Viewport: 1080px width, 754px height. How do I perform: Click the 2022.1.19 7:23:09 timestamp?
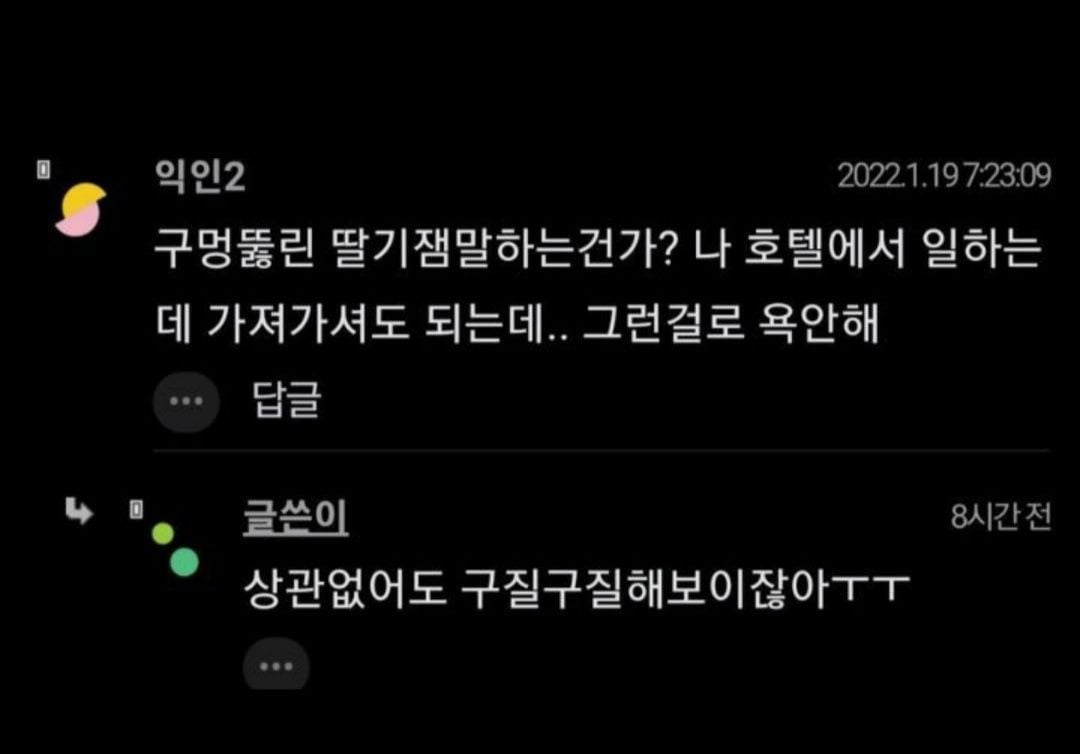[944, 175]
